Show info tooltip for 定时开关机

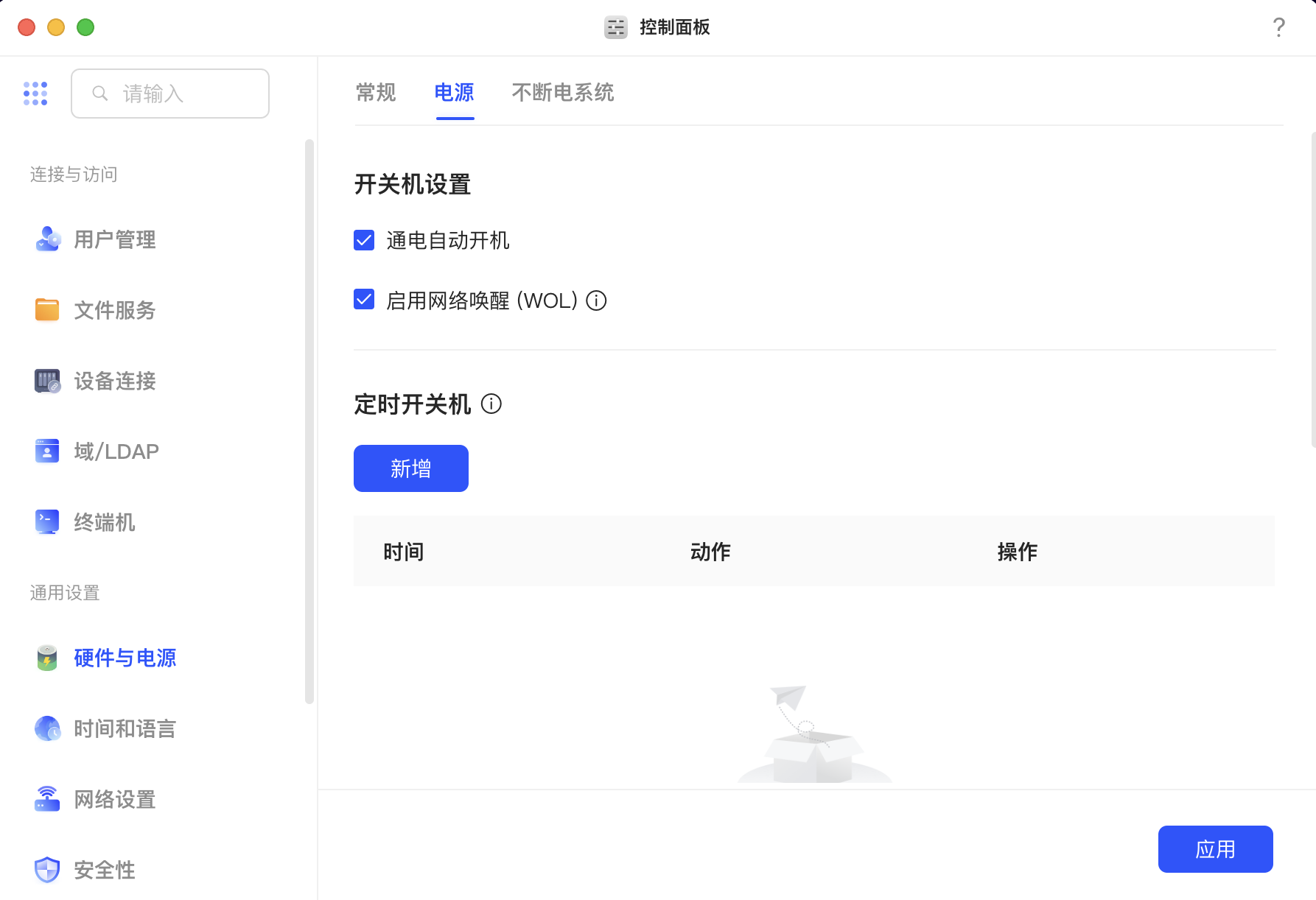point(491,404)
